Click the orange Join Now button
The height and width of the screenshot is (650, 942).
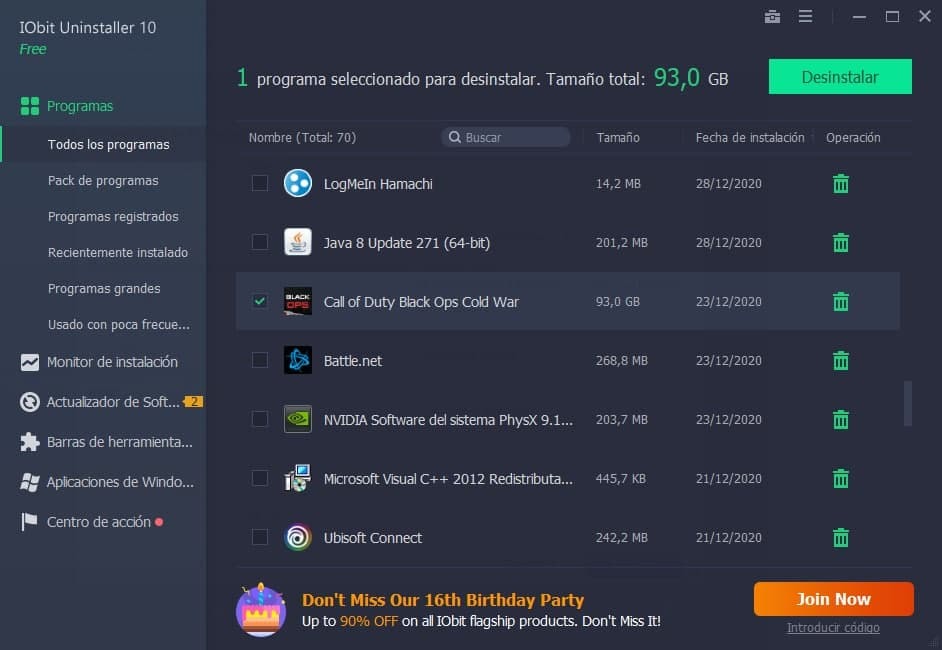pyautogui.click(x=833, y=599)
